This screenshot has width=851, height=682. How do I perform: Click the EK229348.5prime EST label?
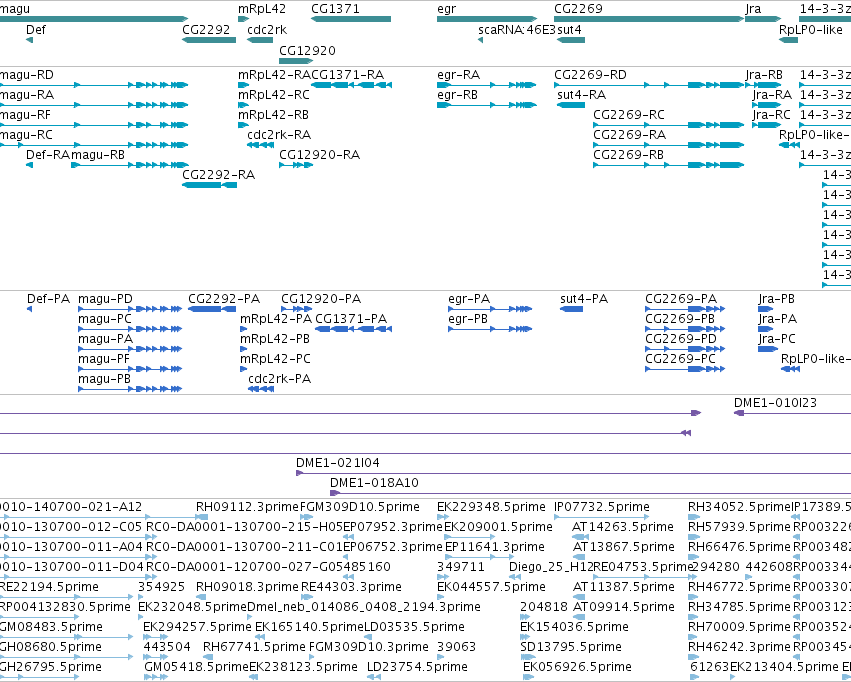pyautogui.click(x=491, y=507)
